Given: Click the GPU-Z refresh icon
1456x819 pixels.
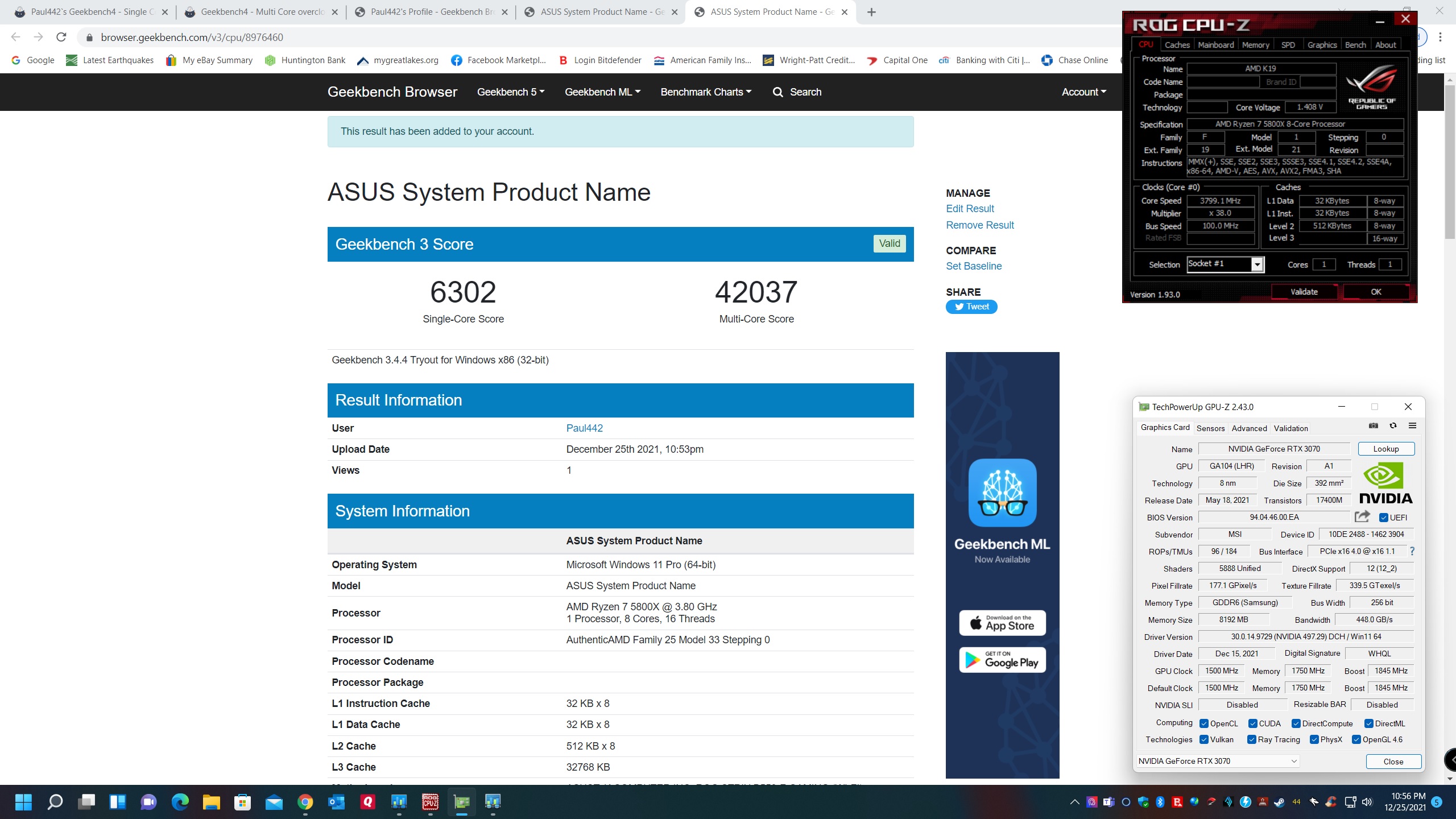Looking at the screenshot, I should click(x=1393, y=426).
